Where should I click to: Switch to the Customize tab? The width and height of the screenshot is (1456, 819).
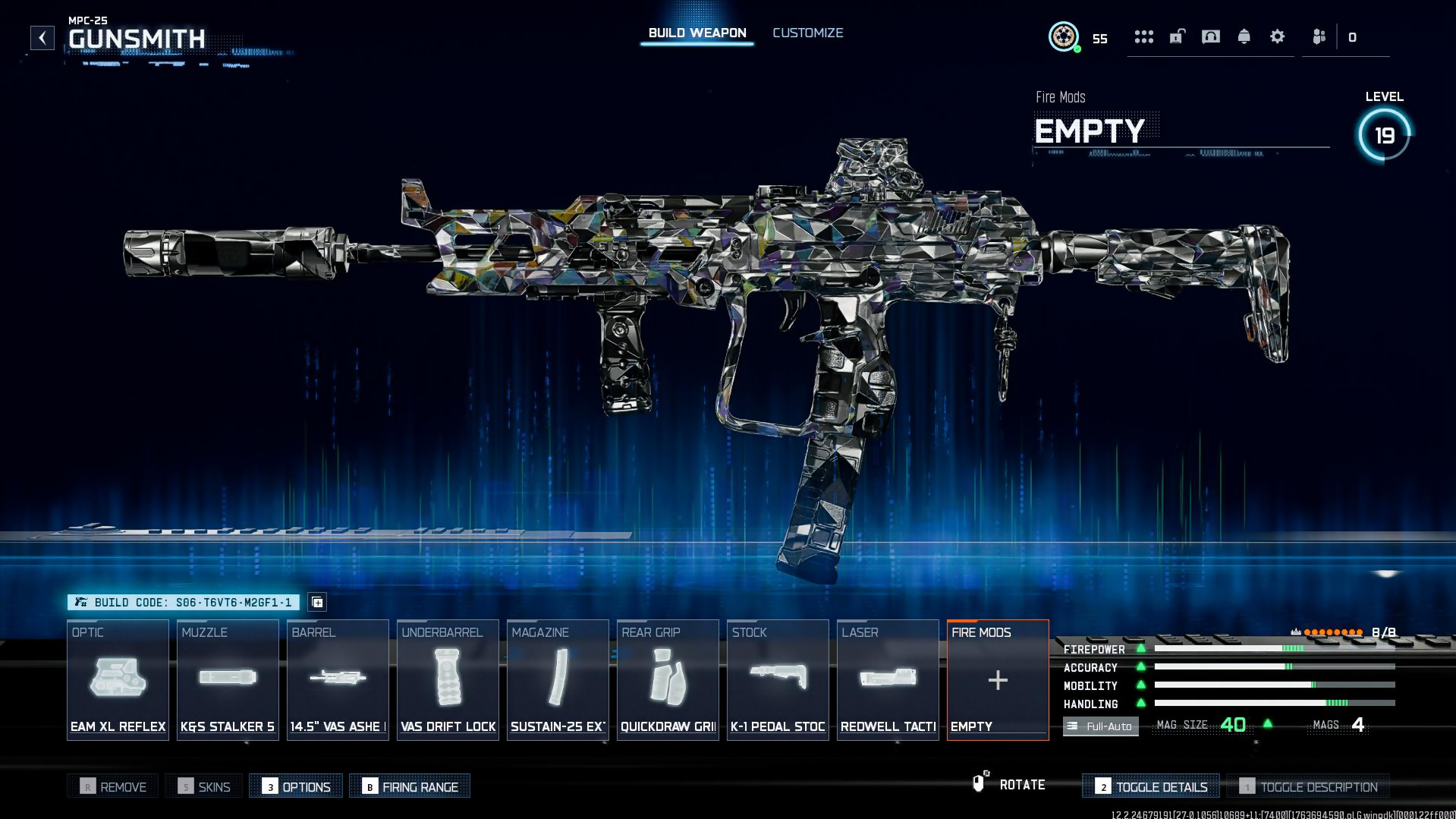click(x=807, y=33)
